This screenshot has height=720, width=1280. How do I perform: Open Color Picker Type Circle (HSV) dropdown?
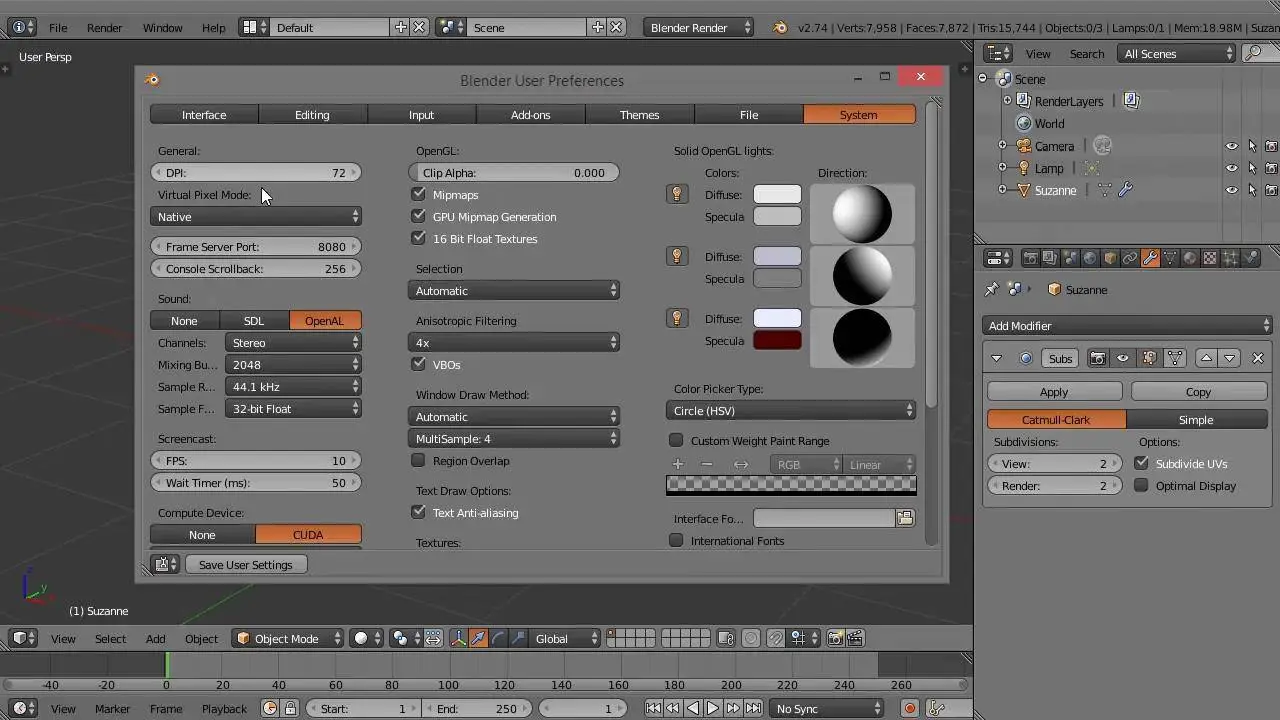(791, 411)
